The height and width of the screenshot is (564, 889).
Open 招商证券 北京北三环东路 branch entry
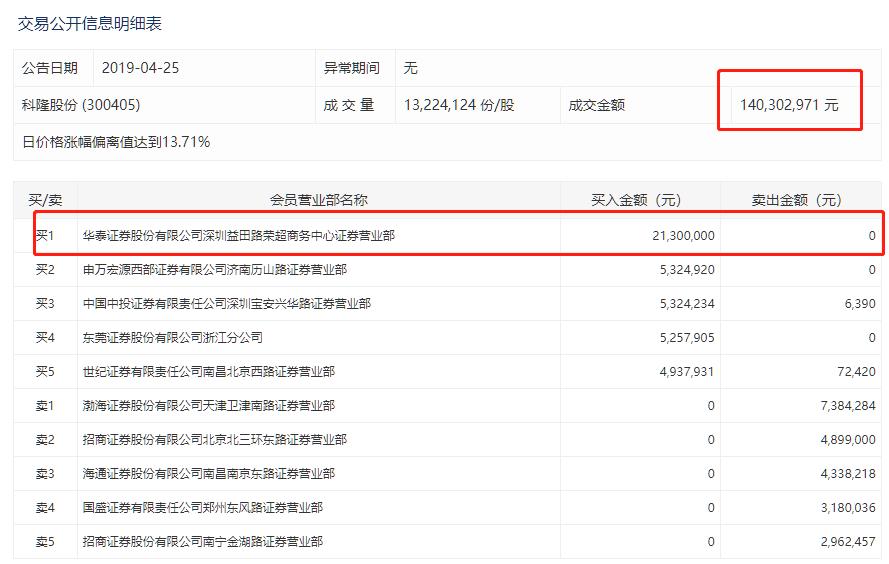215,439
